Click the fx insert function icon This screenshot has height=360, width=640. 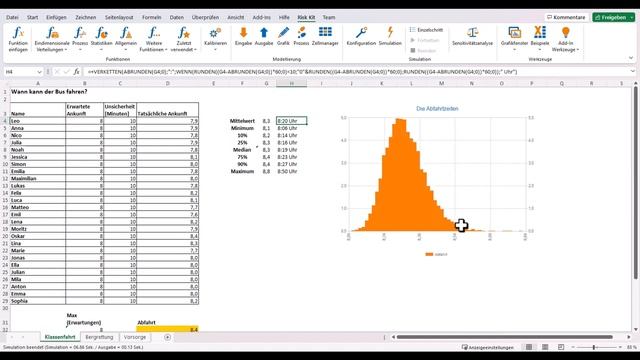pyautogui.click(x=76, y=71)
